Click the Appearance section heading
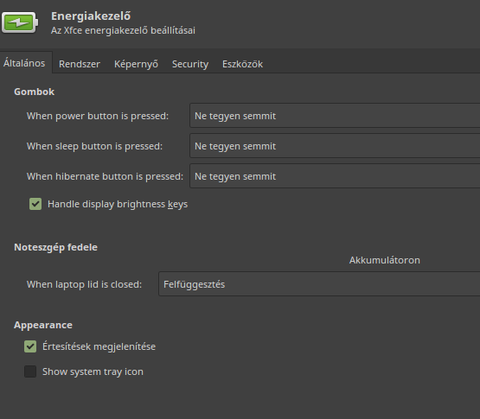Viewport: 480px width, 419px height. [x=43, y=325]
